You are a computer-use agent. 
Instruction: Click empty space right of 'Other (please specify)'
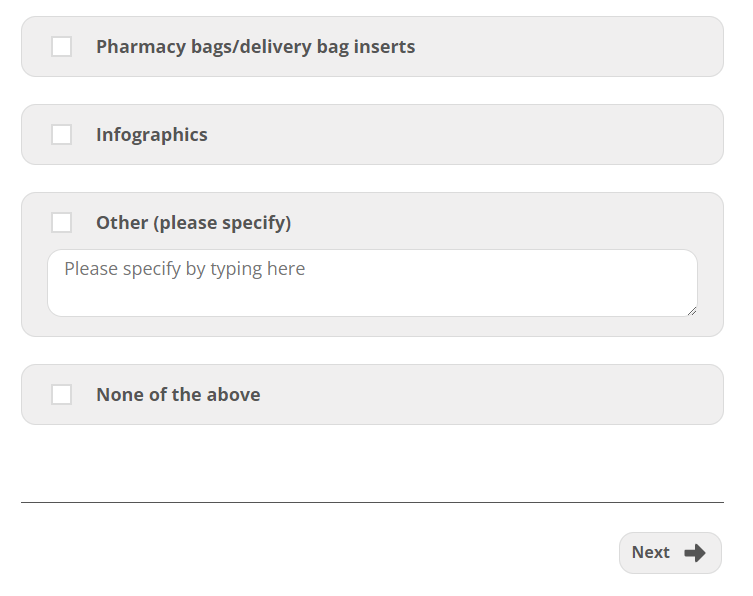[500, 223]
